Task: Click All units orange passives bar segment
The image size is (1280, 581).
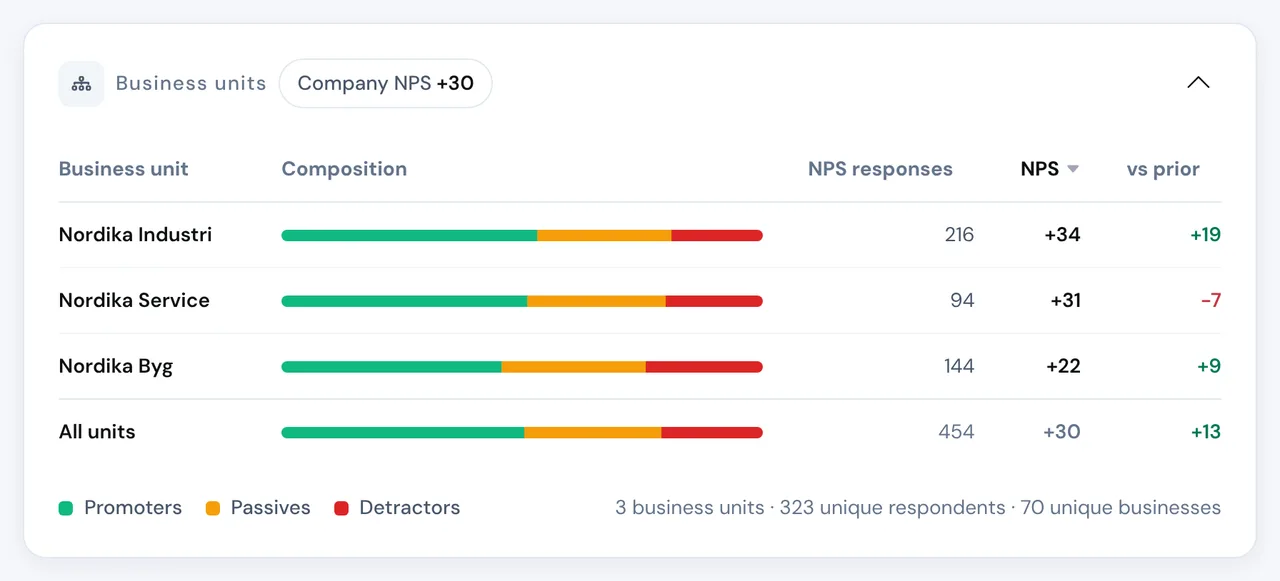Action: (x=593, y=433)
